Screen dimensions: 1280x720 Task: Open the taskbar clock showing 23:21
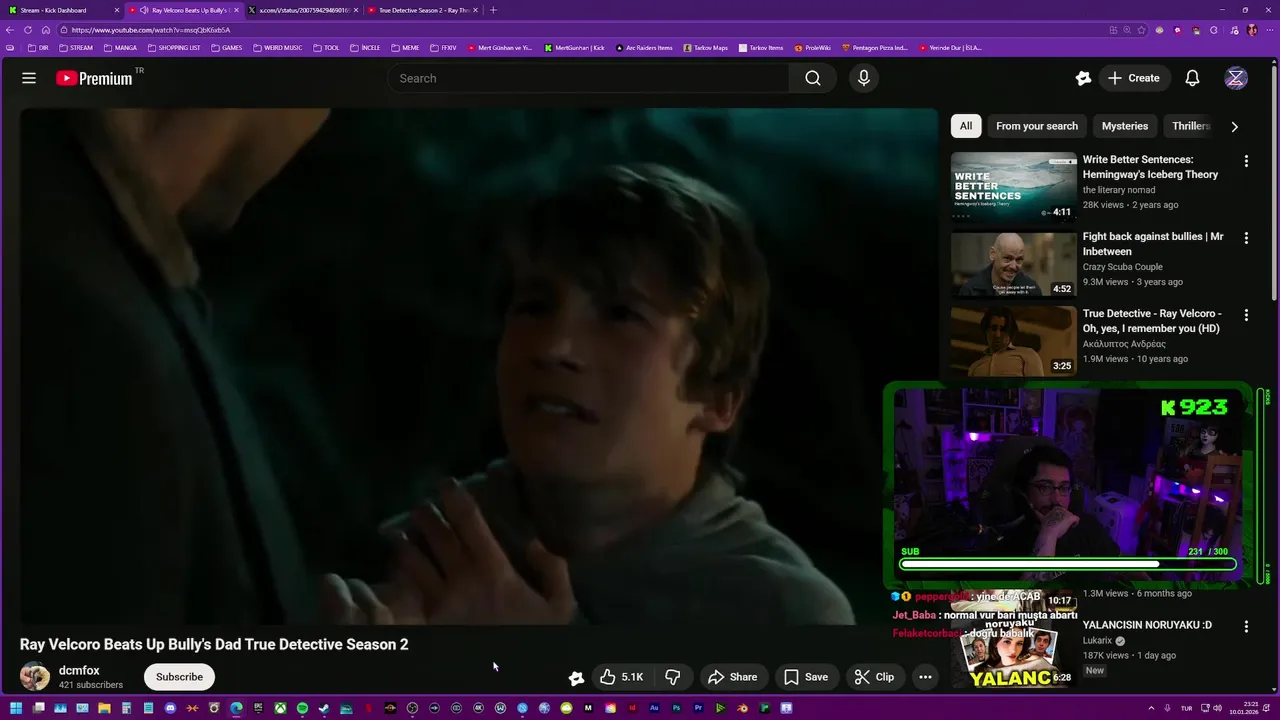1243,708
